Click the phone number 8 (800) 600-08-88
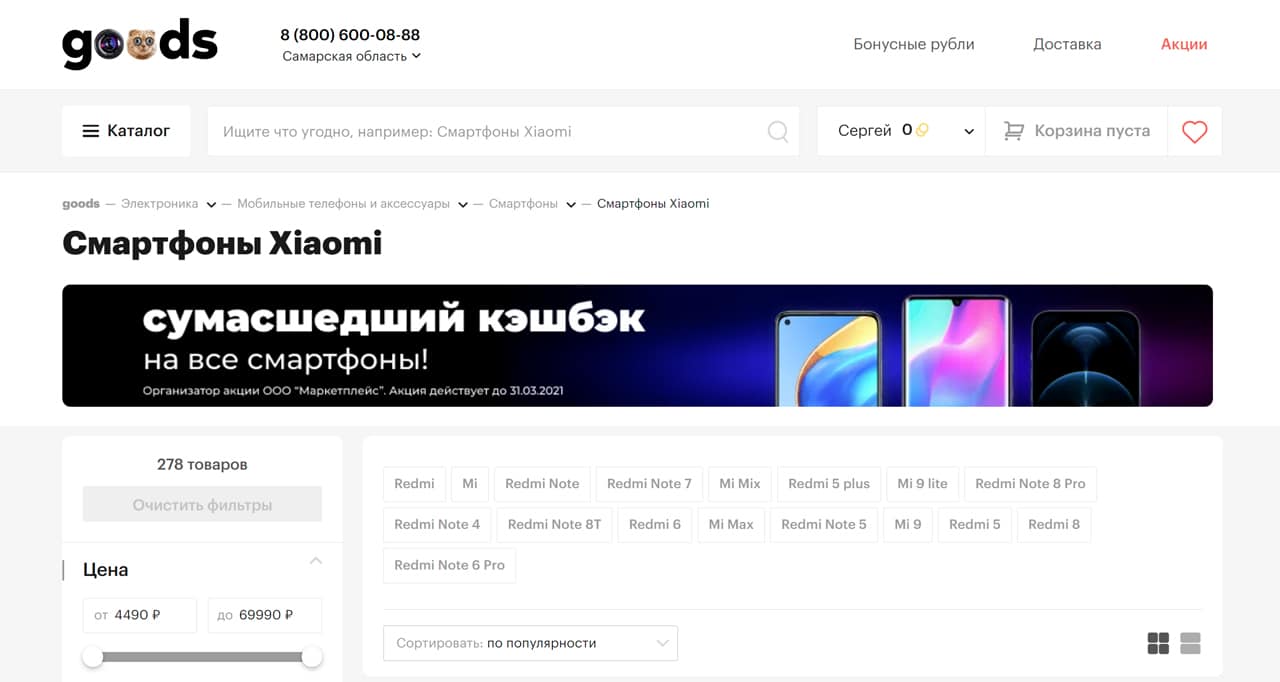Screen dimensions: 1280x682 (x=350, y=35)
